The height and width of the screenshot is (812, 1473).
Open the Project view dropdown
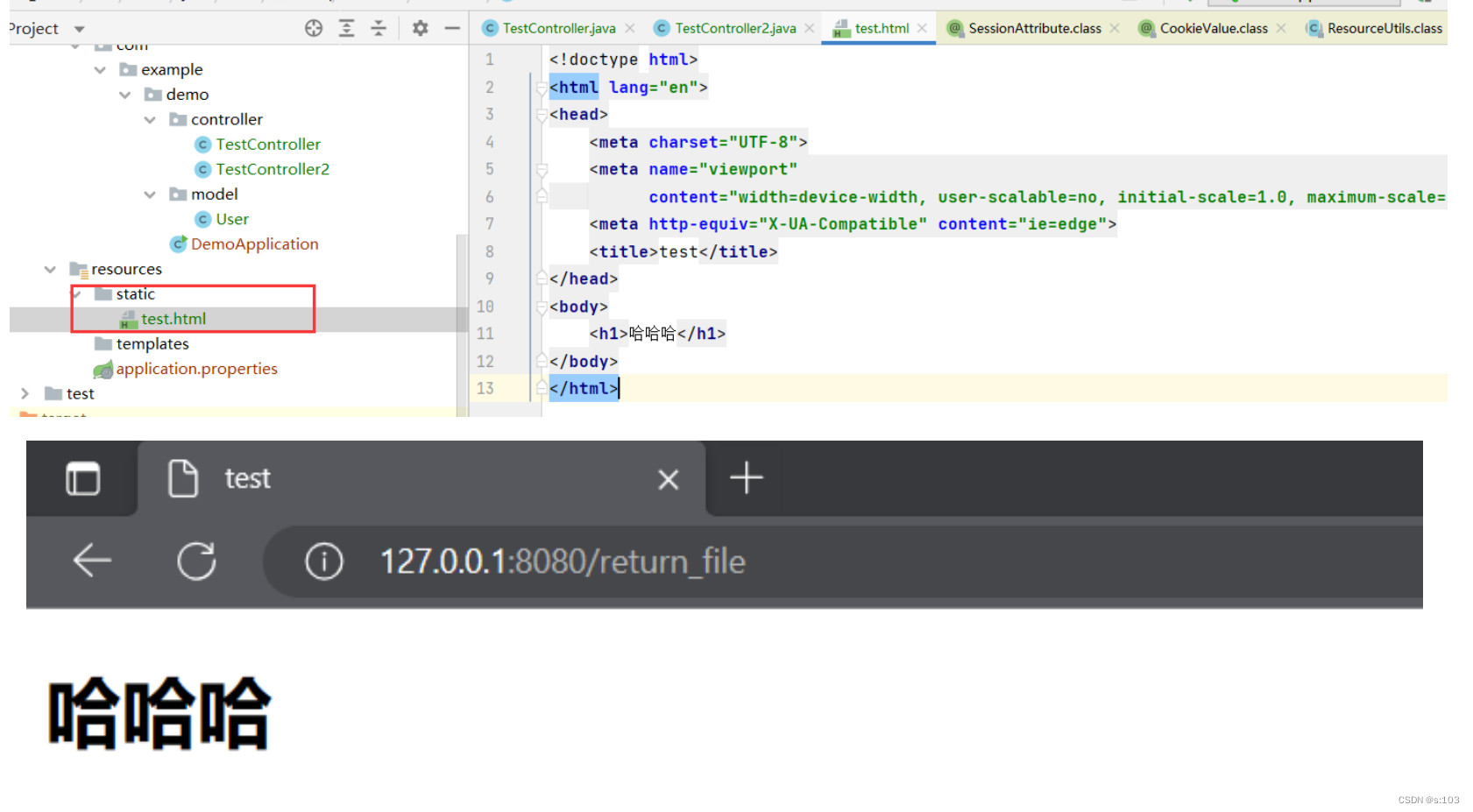(x=80, y=29)
